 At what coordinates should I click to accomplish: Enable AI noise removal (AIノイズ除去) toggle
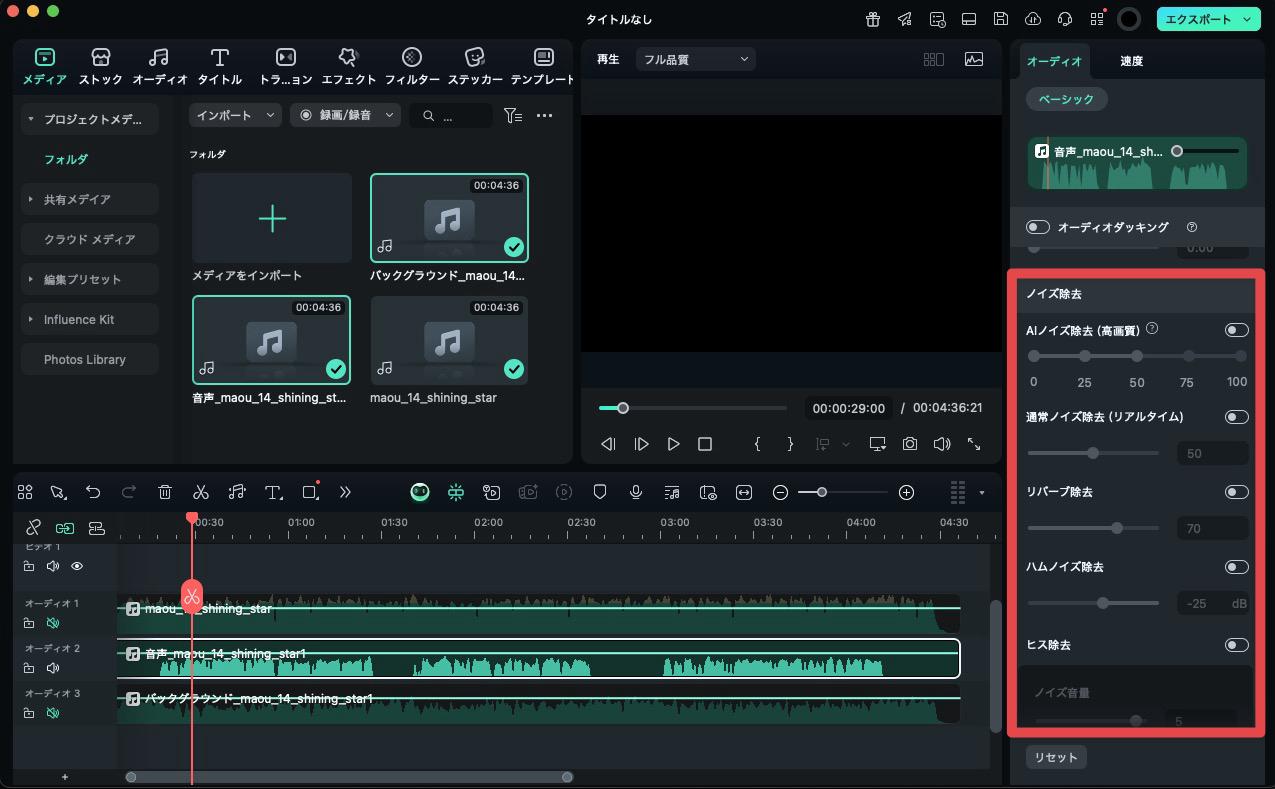pos(1236,330)
